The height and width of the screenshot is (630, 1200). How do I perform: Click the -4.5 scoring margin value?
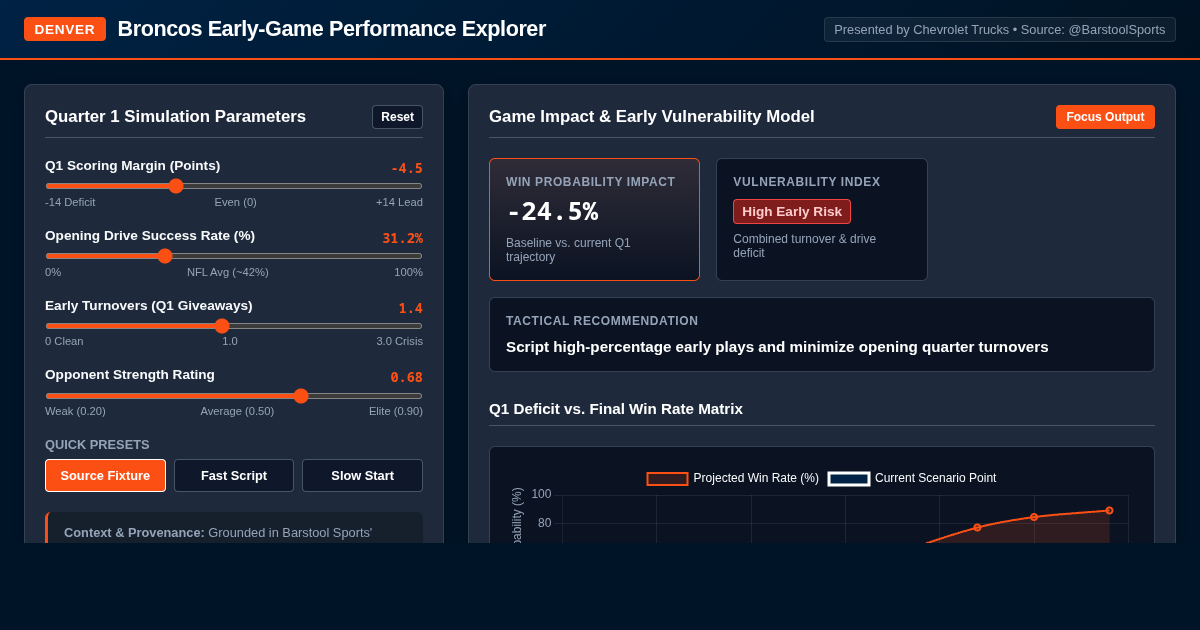point(406,168)
